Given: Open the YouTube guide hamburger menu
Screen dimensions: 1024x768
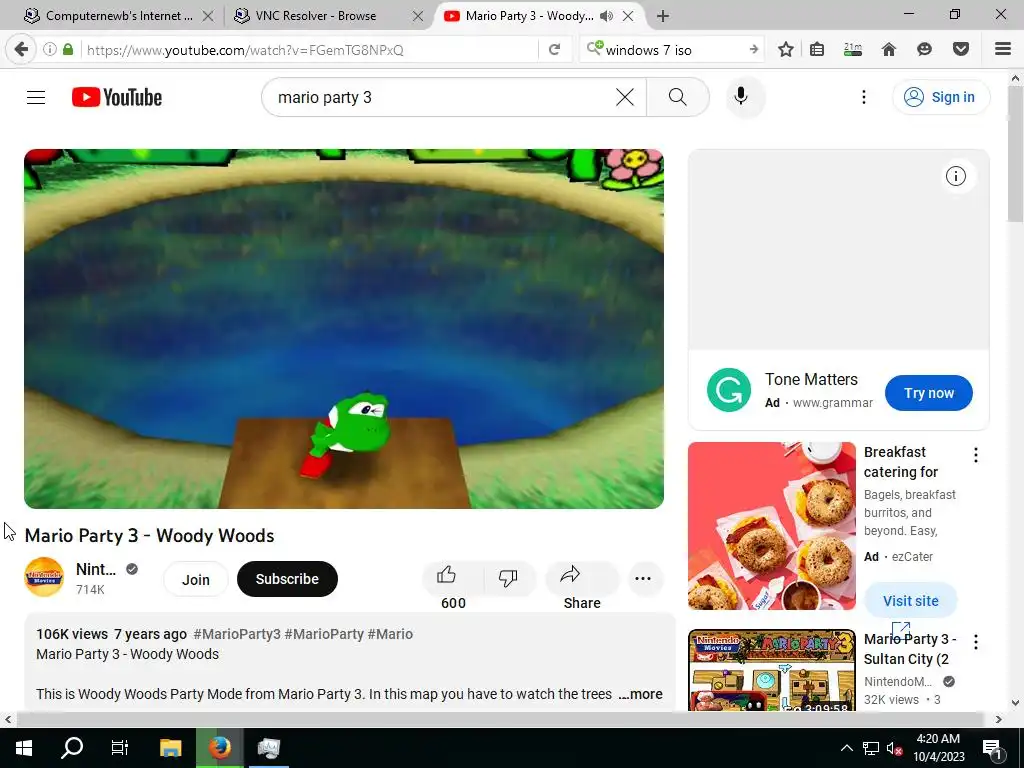Looking at the screenshot, I should pos(36,97).
